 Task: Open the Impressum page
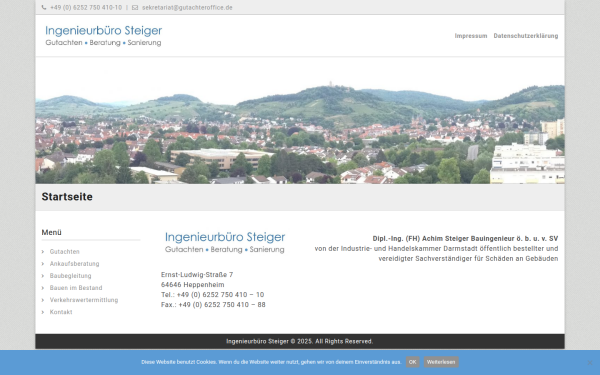pos(471,36)
